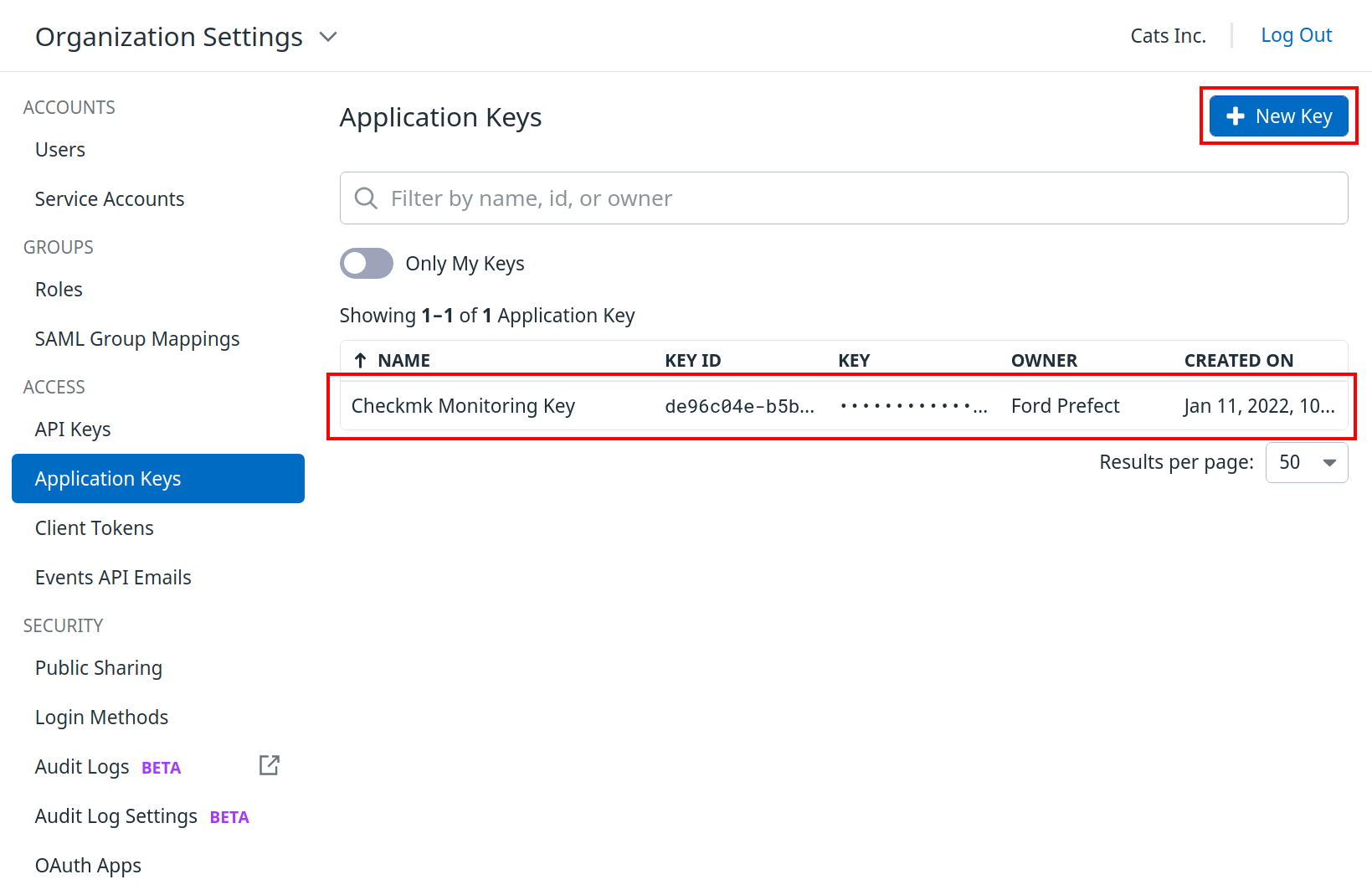Open the Users settings page

[x=60, y=150]
